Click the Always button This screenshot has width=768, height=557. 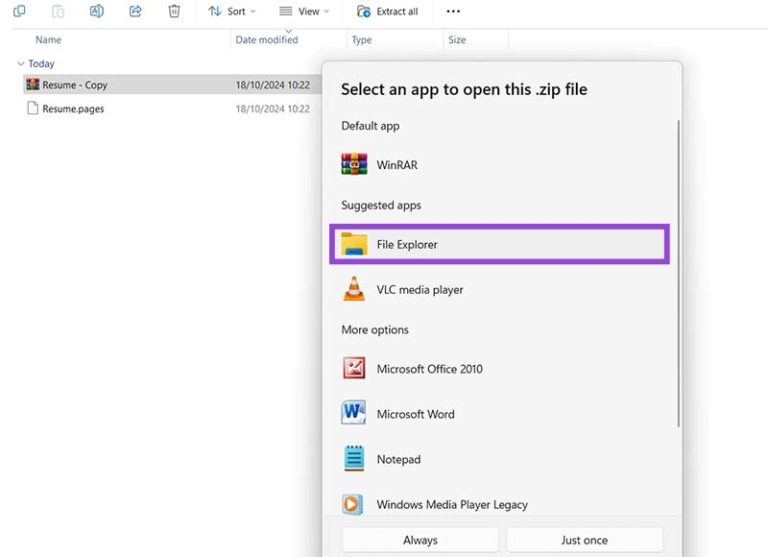(x=420, y=540)
